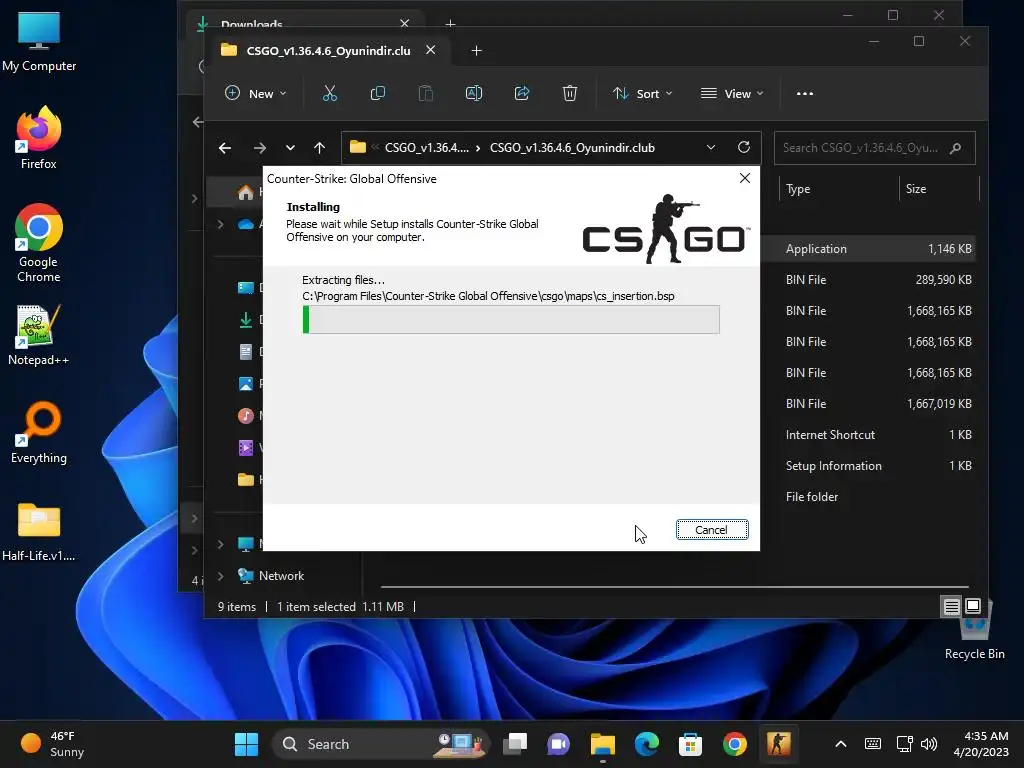Image resolution: width=1024 pixels, height=768 pixels.
Task: Open the recent locations chevron
Action: tap(290, 148)
